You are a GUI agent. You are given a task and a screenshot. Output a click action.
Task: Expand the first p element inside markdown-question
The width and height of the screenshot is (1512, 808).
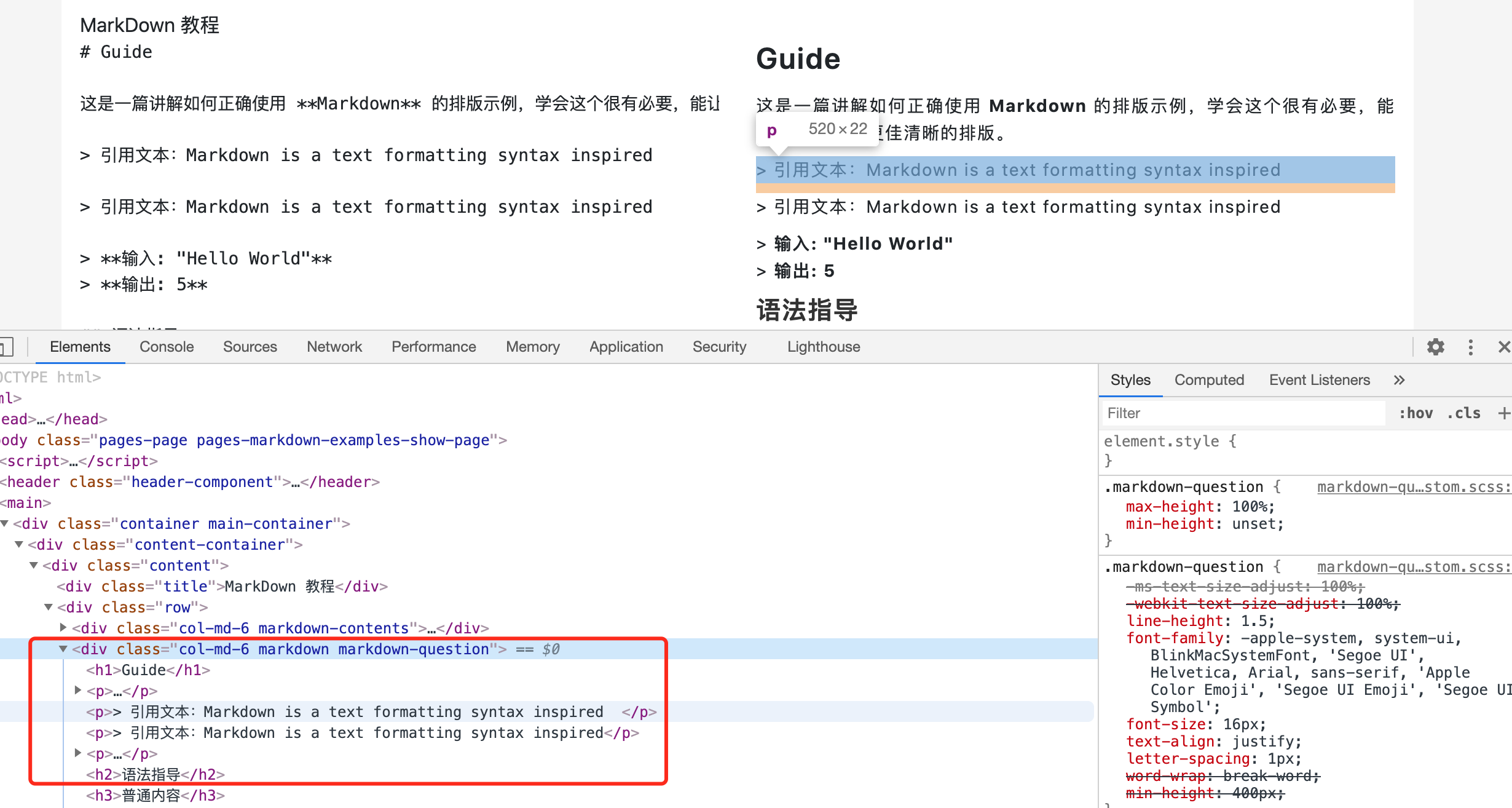[x=77, y=690]
